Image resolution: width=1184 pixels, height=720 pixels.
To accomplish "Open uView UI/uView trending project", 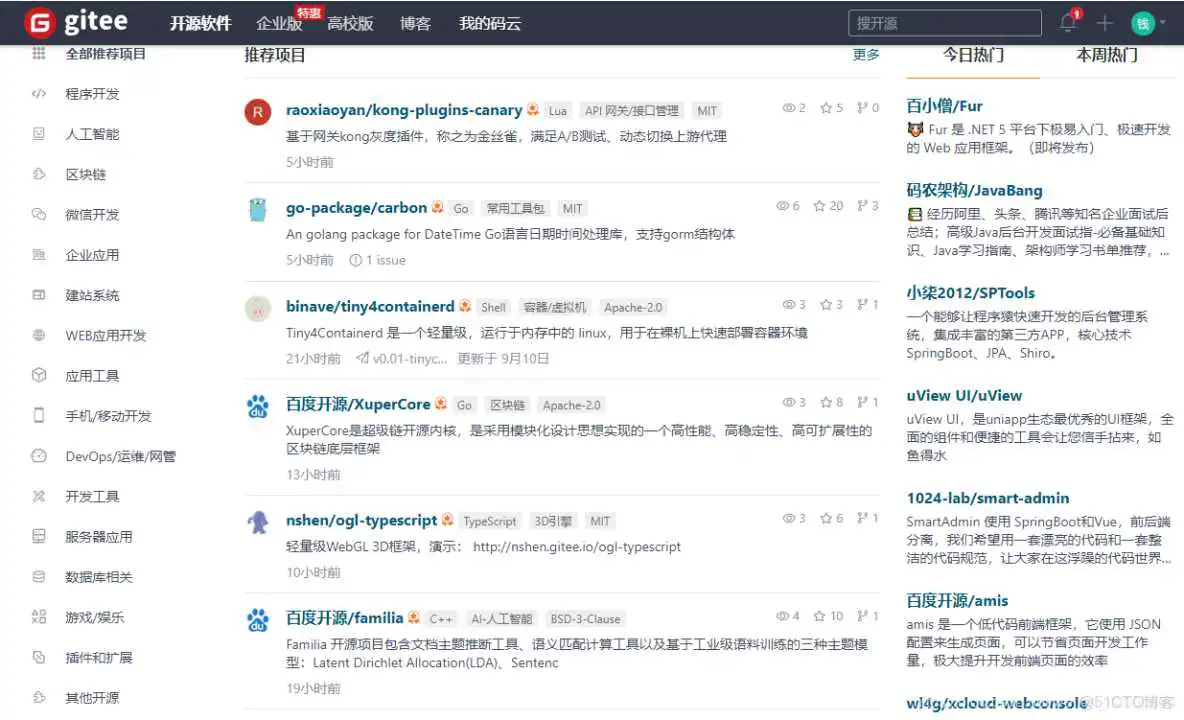I will [964, 395].
